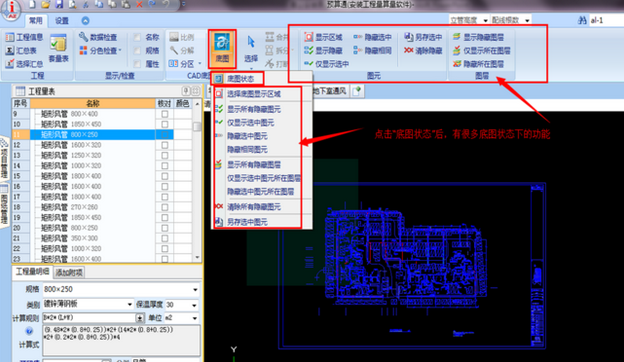The image size is (624, 362).
Task: Click 清除隐藏 in the ribbon
Action: pos(423,51)
